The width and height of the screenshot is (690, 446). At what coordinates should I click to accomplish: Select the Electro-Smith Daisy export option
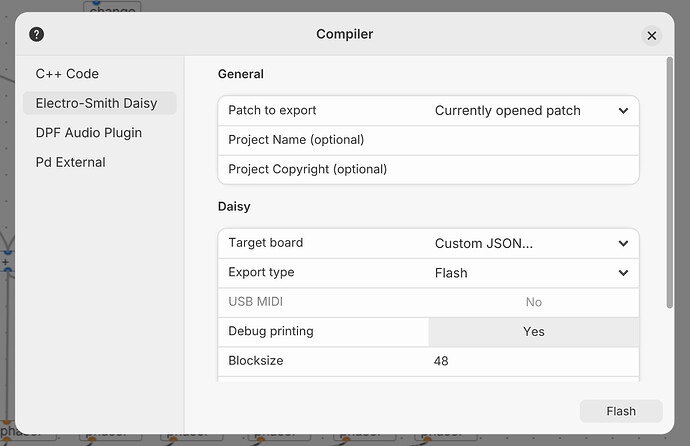tap(99, 103)
